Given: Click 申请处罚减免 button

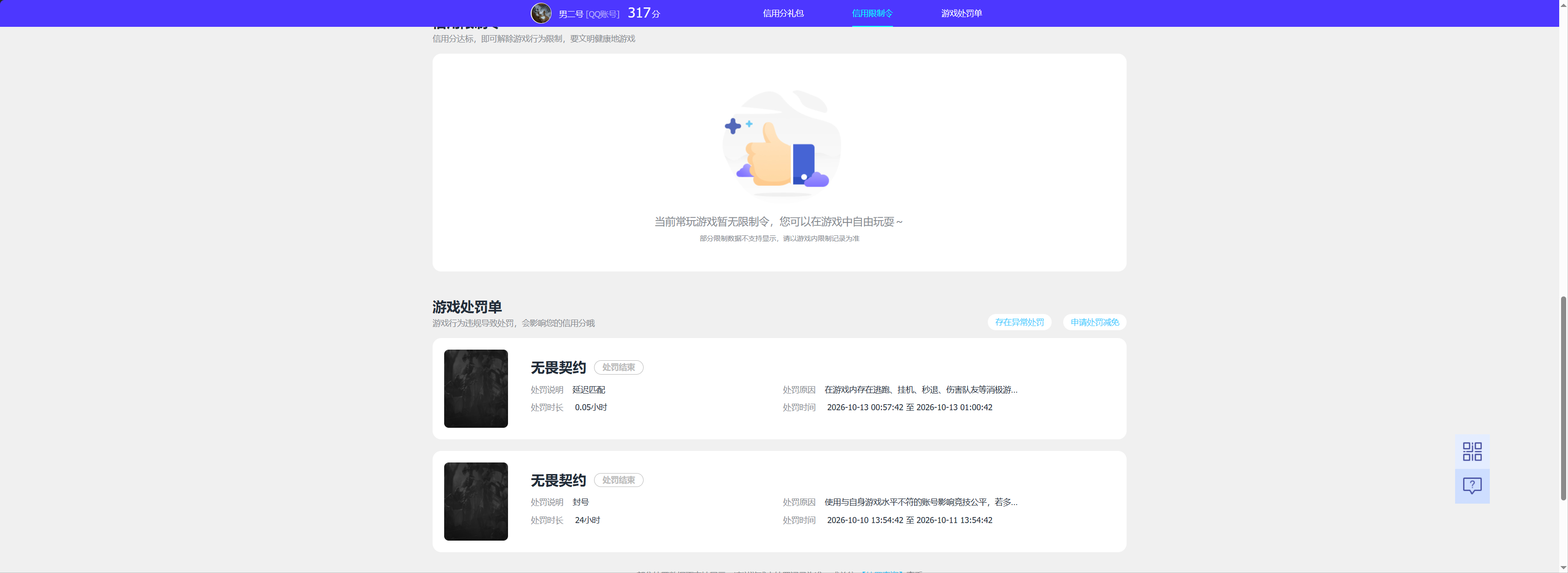Looking at the screenshot, I should click(1094, 322).
